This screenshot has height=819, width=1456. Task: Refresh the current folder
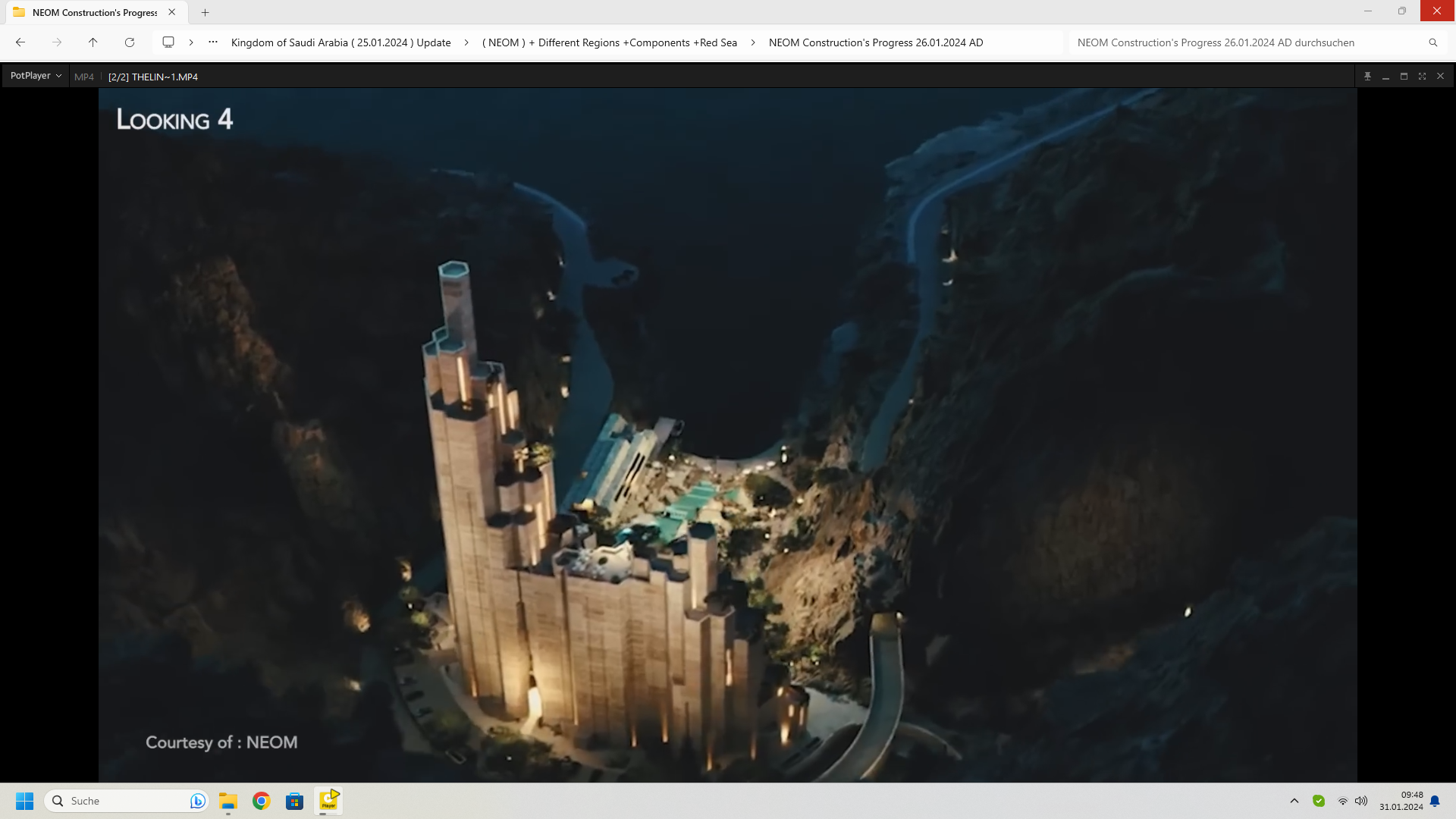(130, 42)
